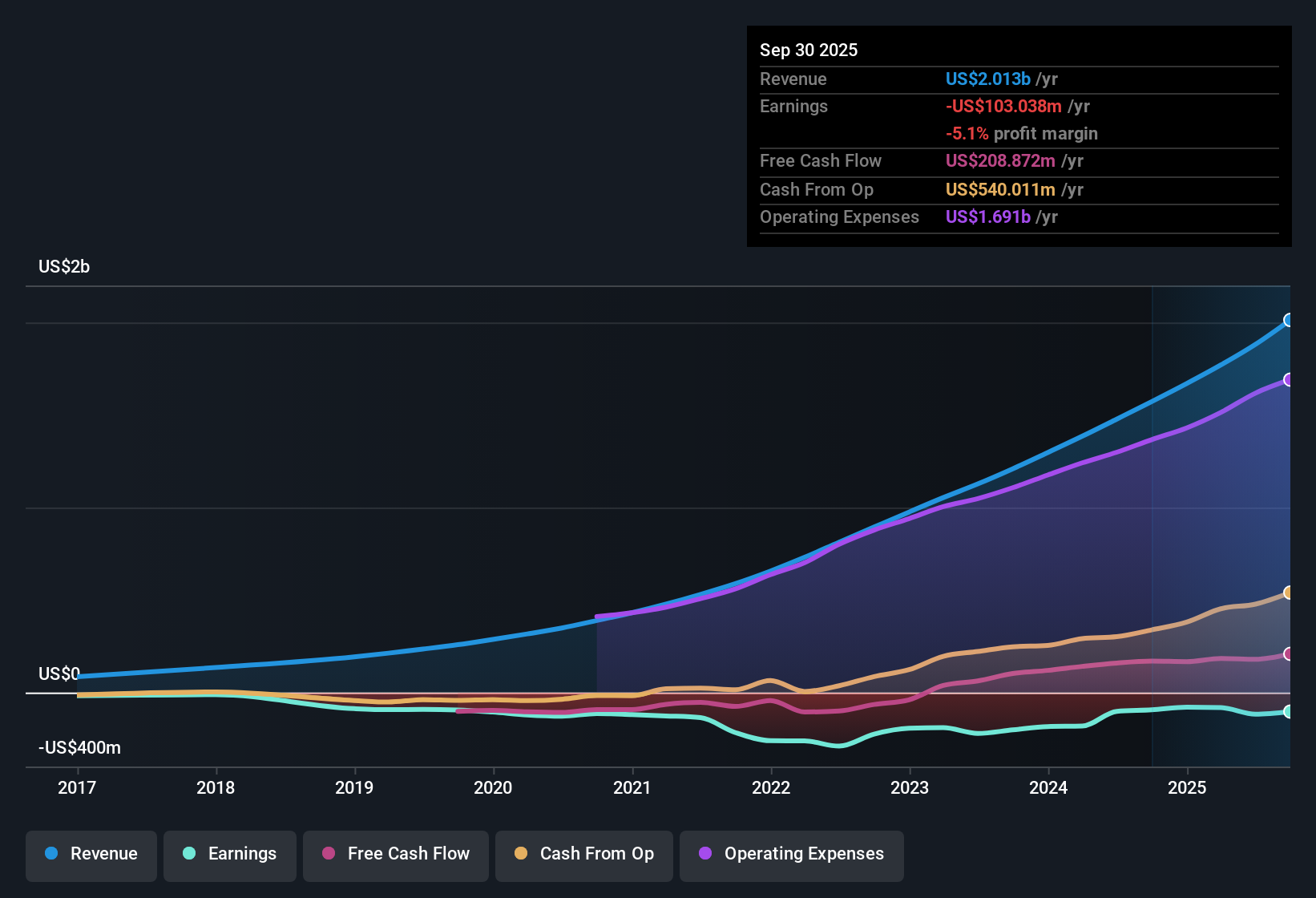Screen dimensions: 1316x898
Task: Click the teal Earnings endpoint marker on chart
Action: (1288, 711)
